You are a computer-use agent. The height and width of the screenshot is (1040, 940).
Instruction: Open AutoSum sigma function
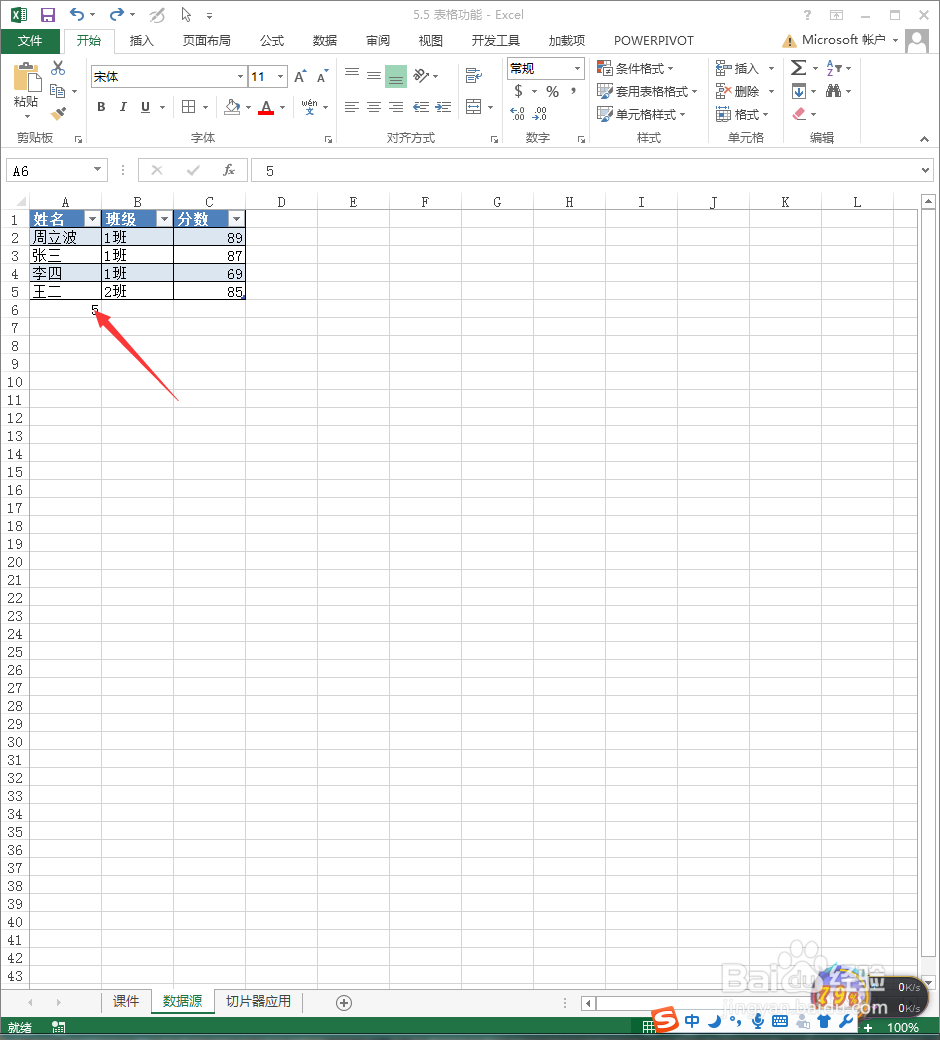799,68
